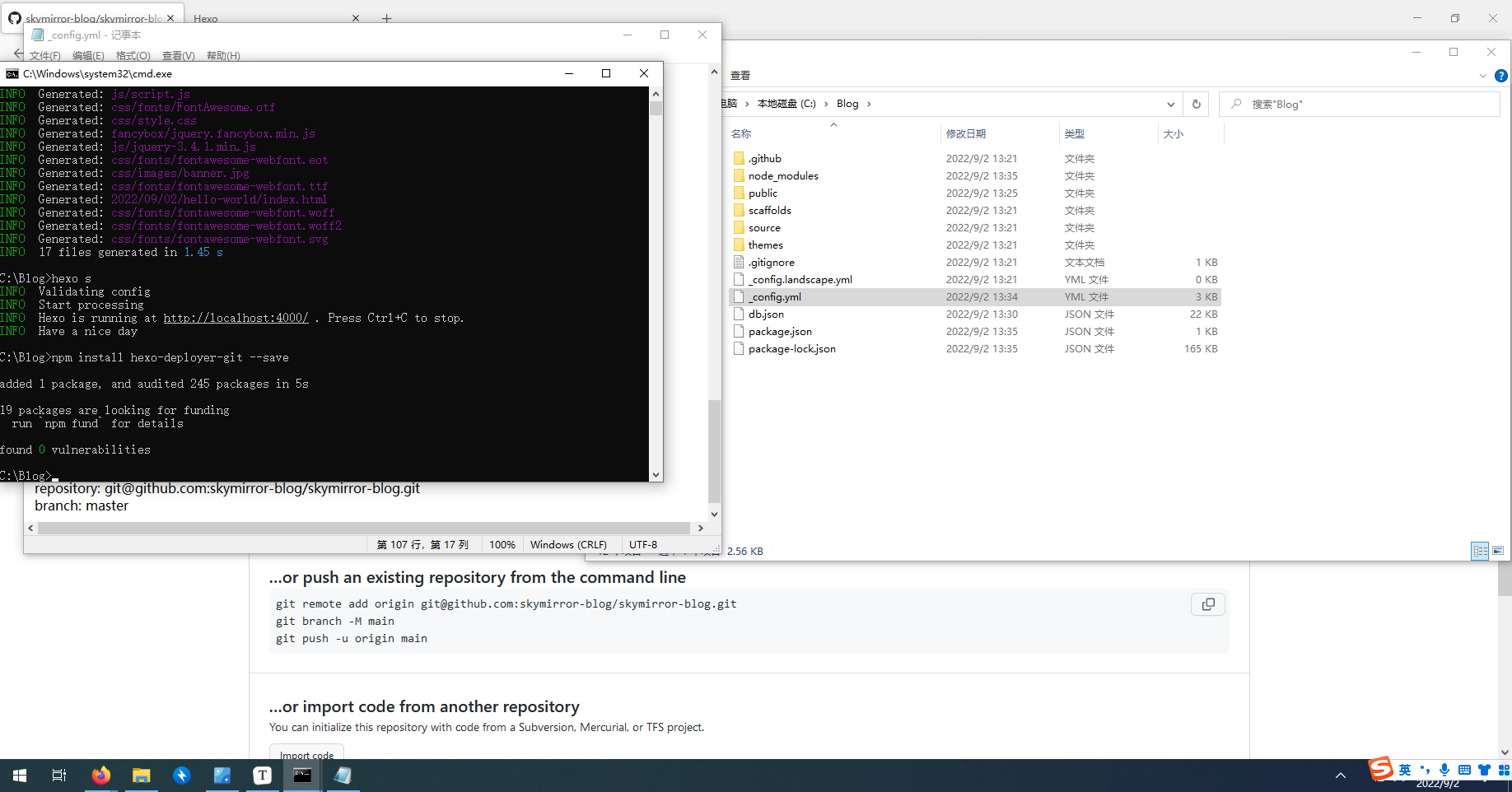Click the Import code button on GitHub
1512x792 pixels.
click(306, 753)
